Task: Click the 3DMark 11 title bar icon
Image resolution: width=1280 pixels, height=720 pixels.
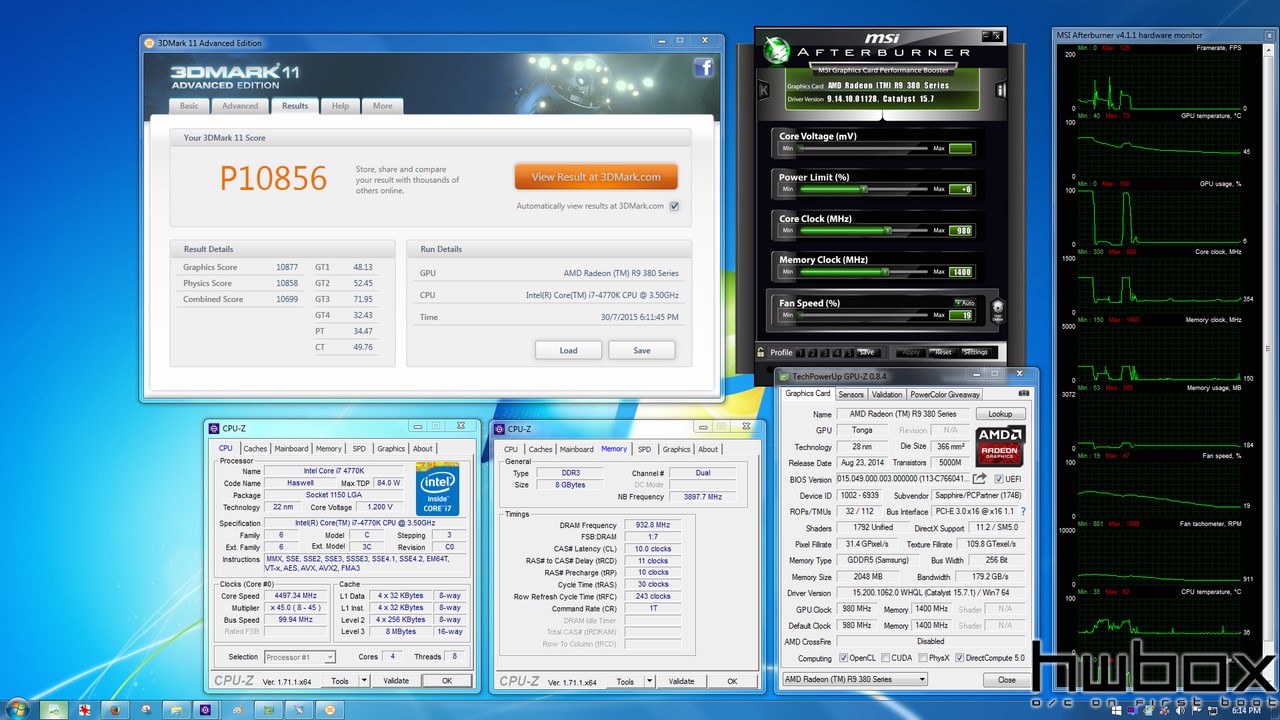Action: [x=150, y=43]
